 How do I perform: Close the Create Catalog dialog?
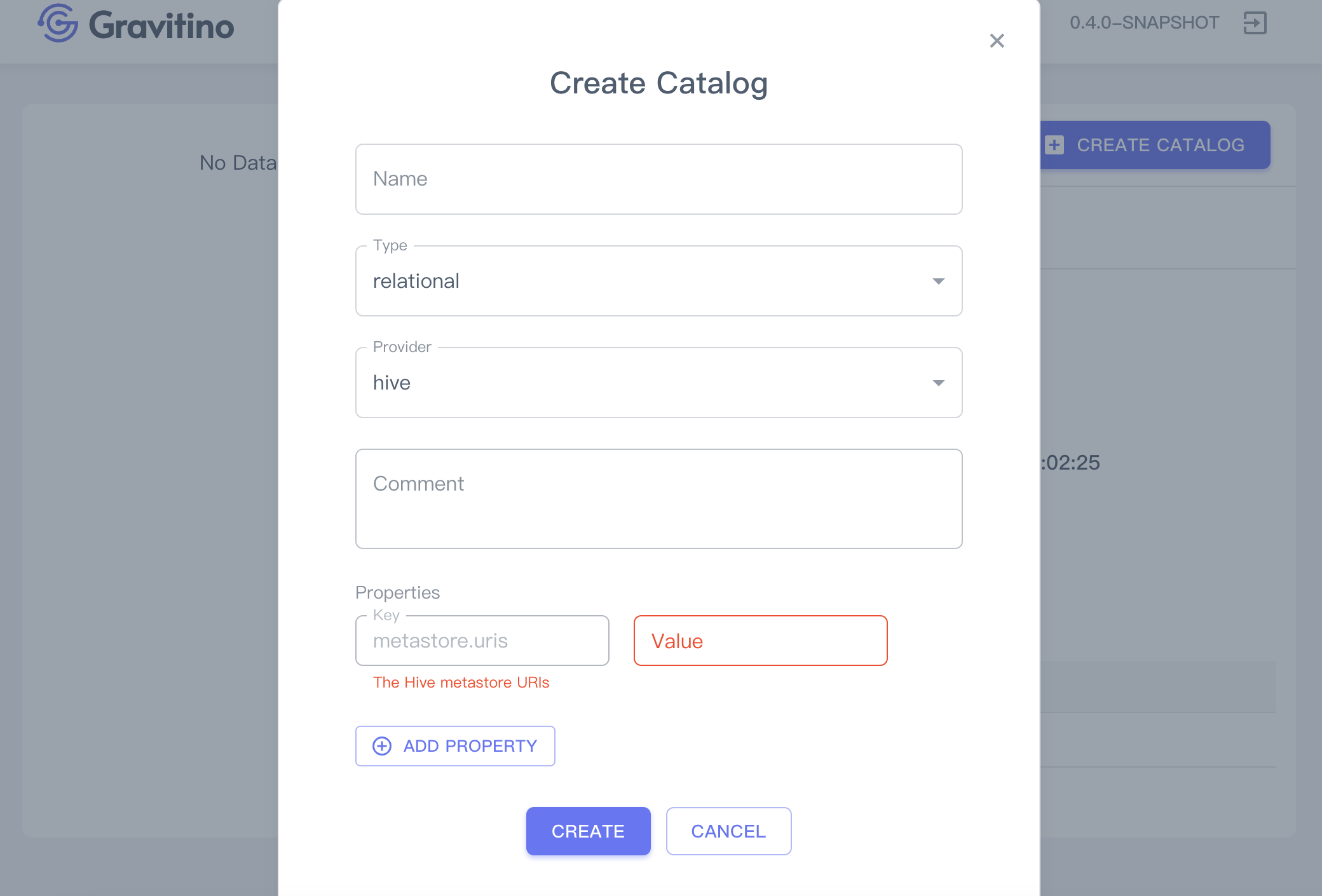[x=997, y=41]
